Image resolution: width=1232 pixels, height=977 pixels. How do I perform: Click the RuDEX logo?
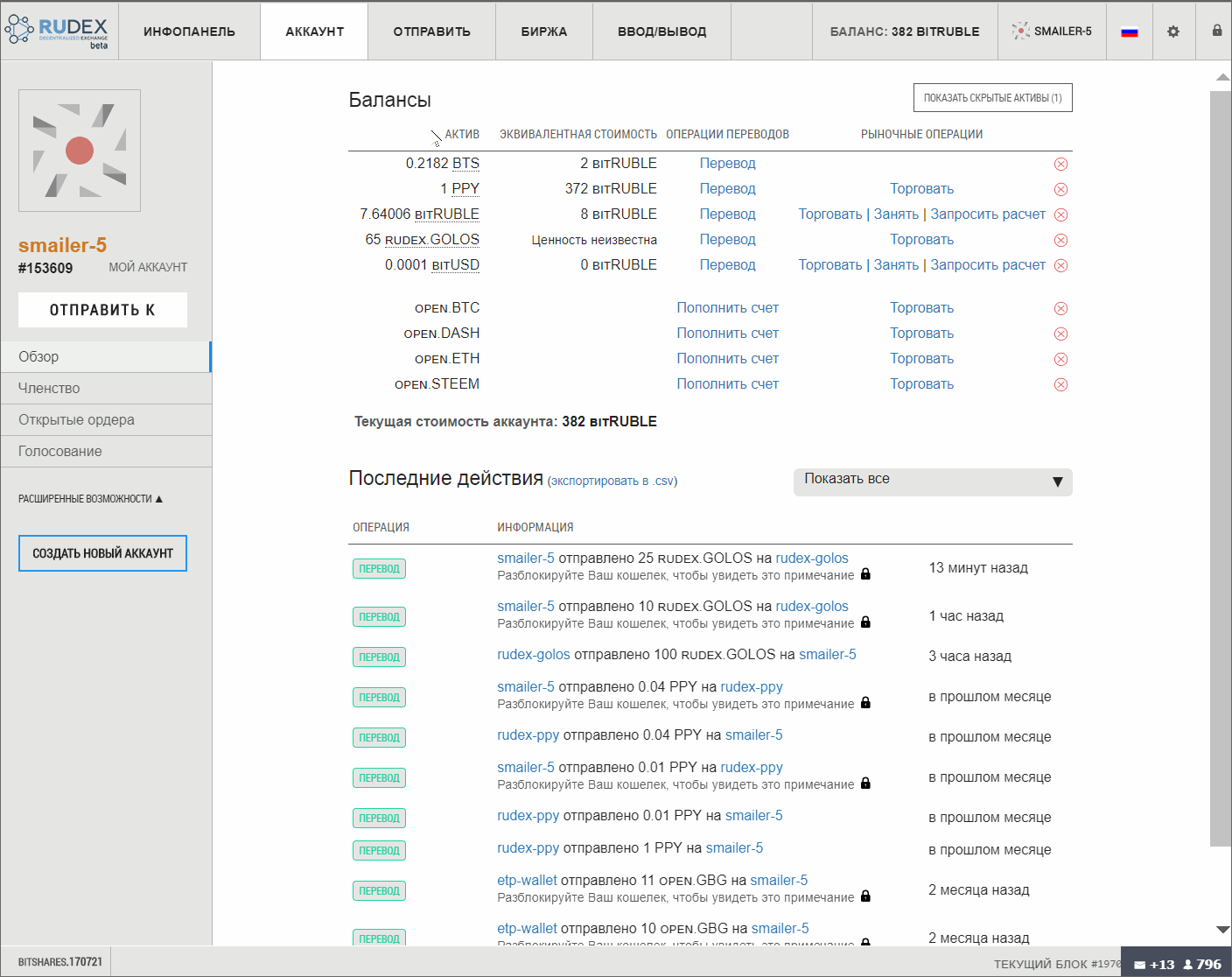point(57,32)
